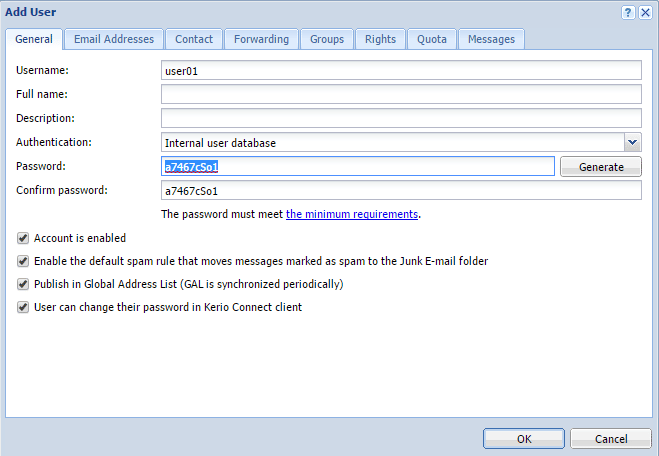Open the minimum requirements link
The image size is (659, 456).
[x=352, y=214]
